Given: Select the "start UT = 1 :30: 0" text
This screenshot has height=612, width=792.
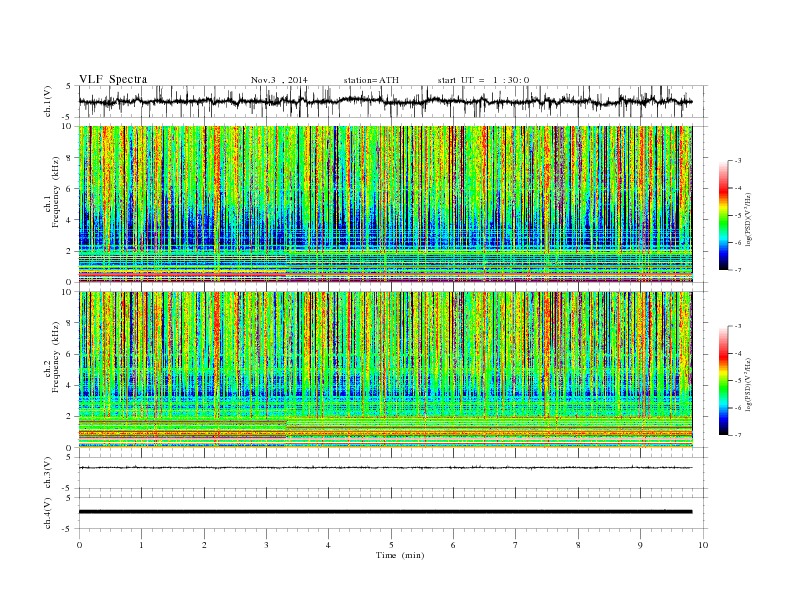Looking at the screenshot, I should pos(483,80).
